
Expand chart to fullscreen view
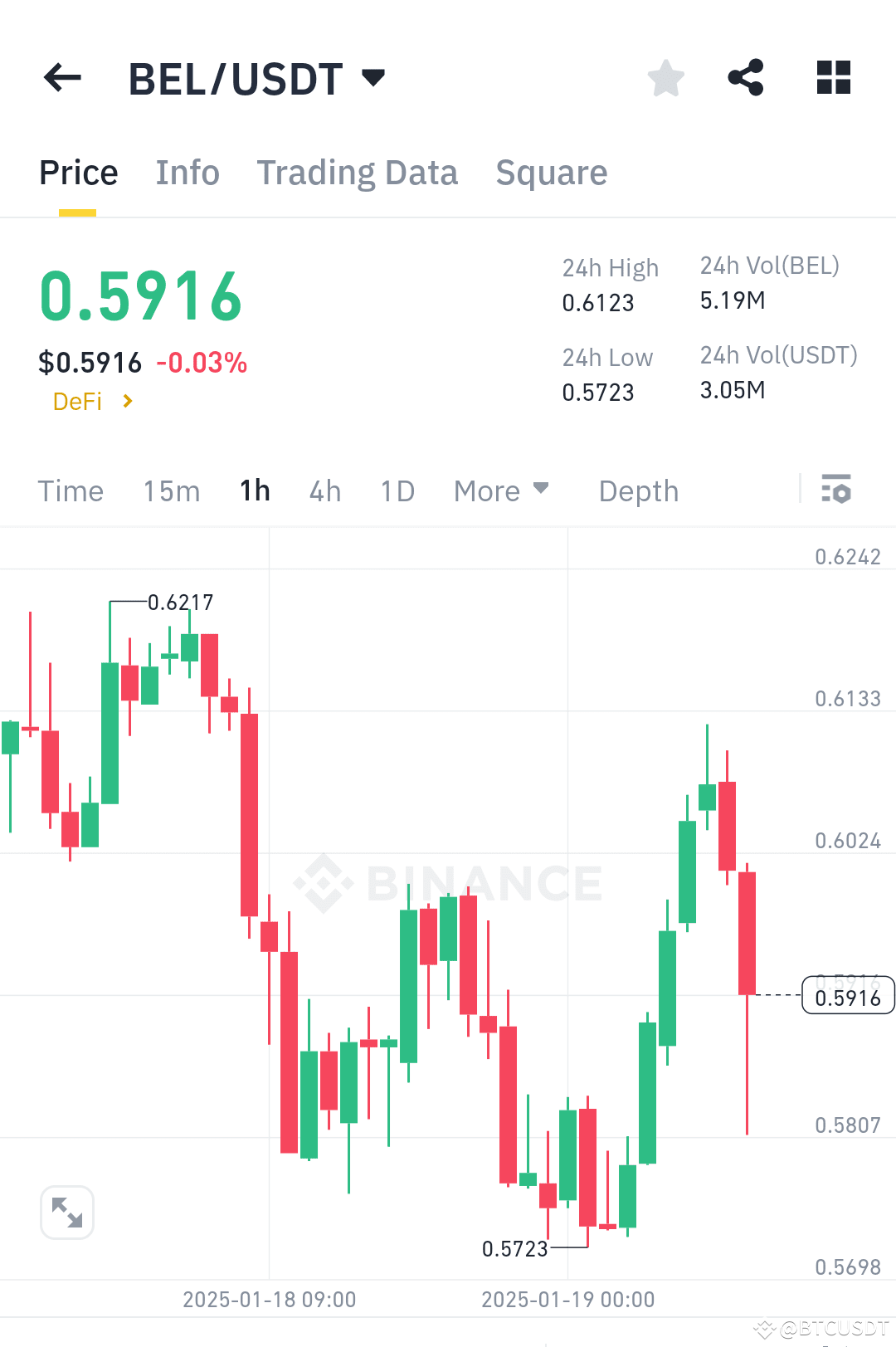(67, 1212)
